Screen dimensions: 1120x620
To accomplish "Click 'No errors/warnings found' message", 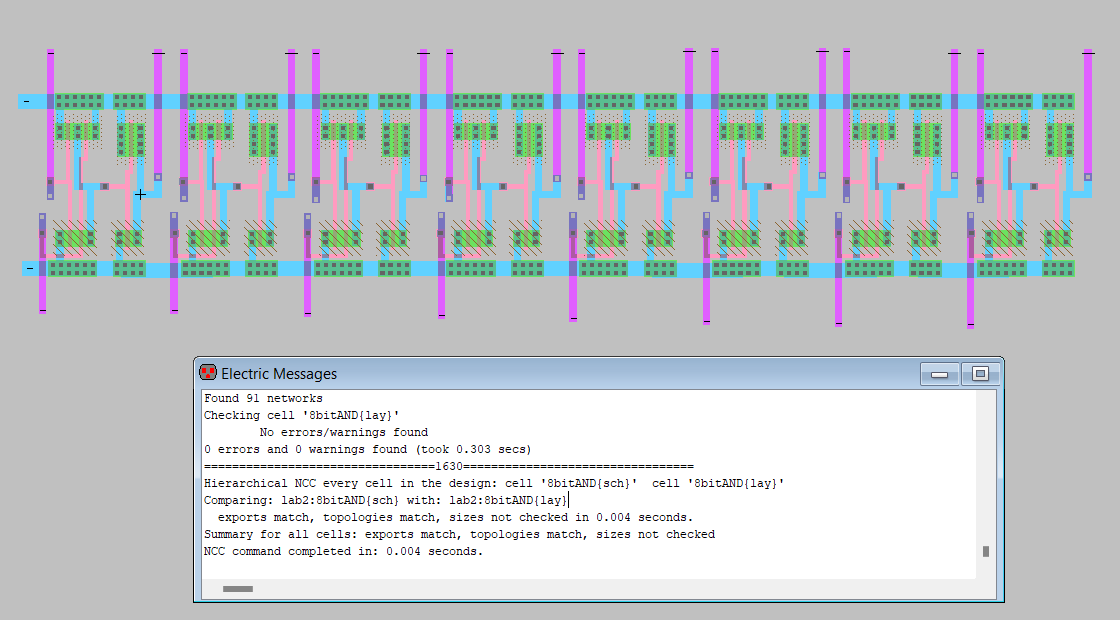I will click(344, 433).
